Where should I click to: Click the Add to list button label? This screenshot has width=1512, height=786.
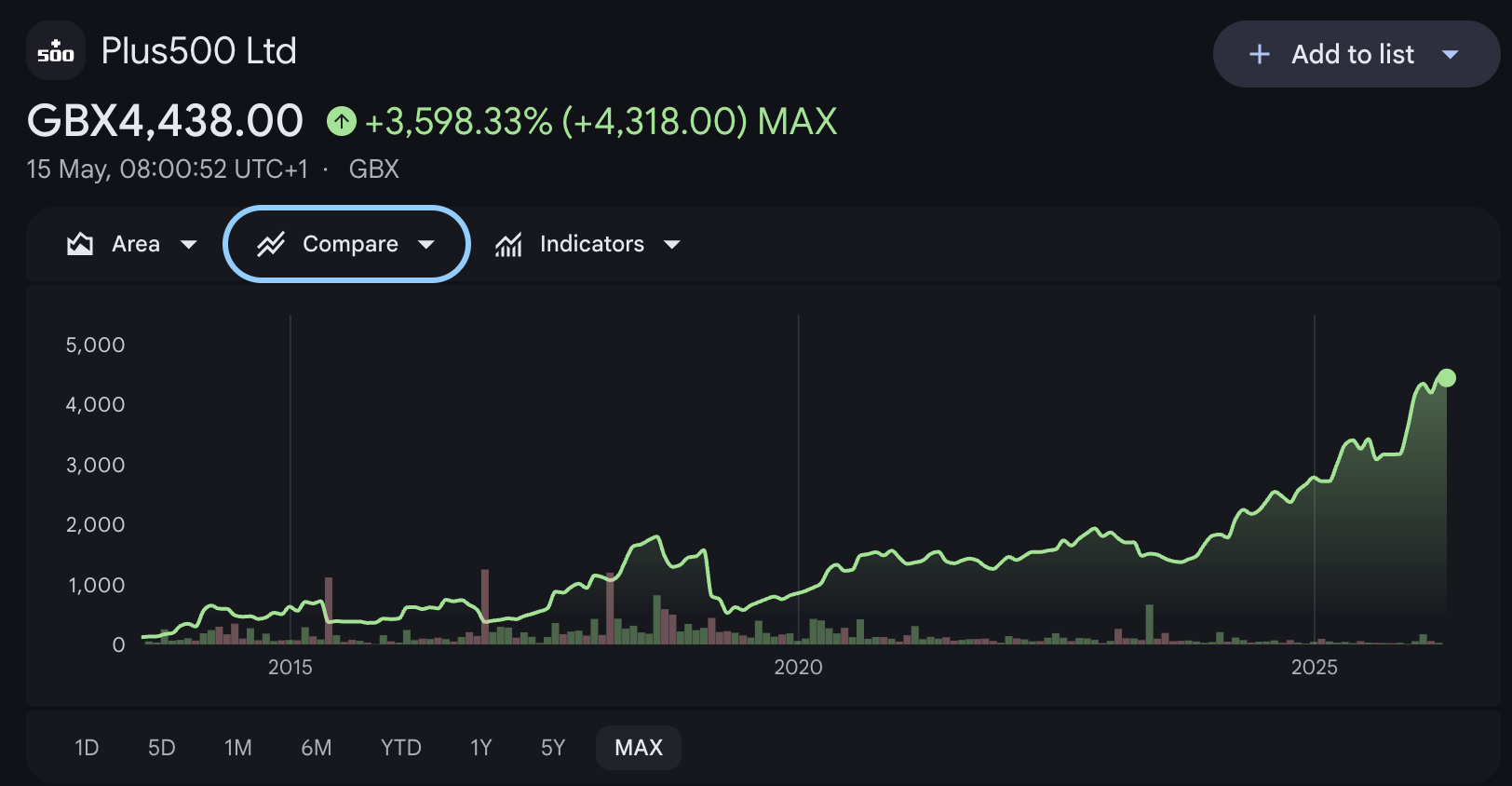coord(1353,54)
